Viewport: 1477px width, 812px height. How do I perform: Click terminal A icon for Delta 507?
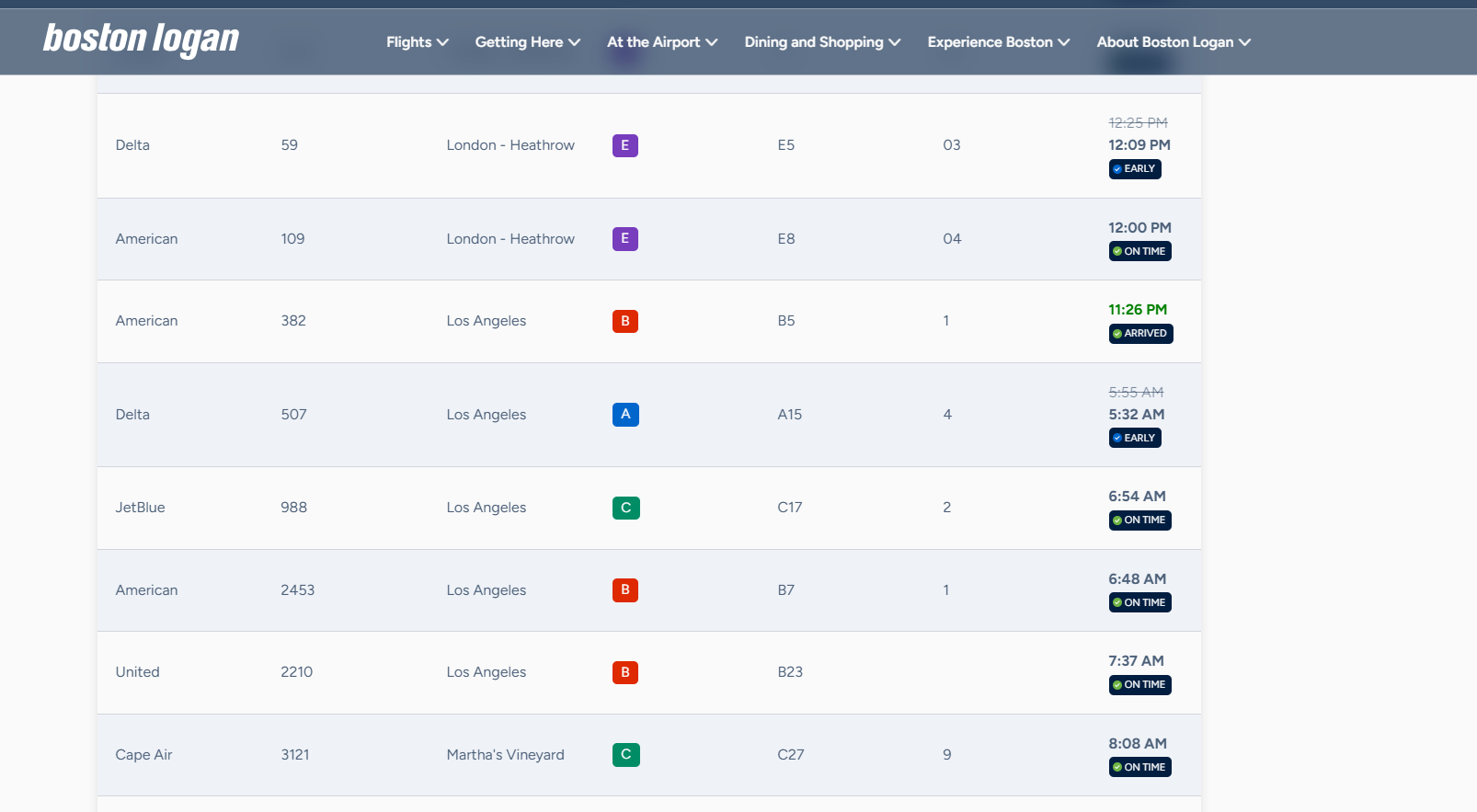point(625,415)
